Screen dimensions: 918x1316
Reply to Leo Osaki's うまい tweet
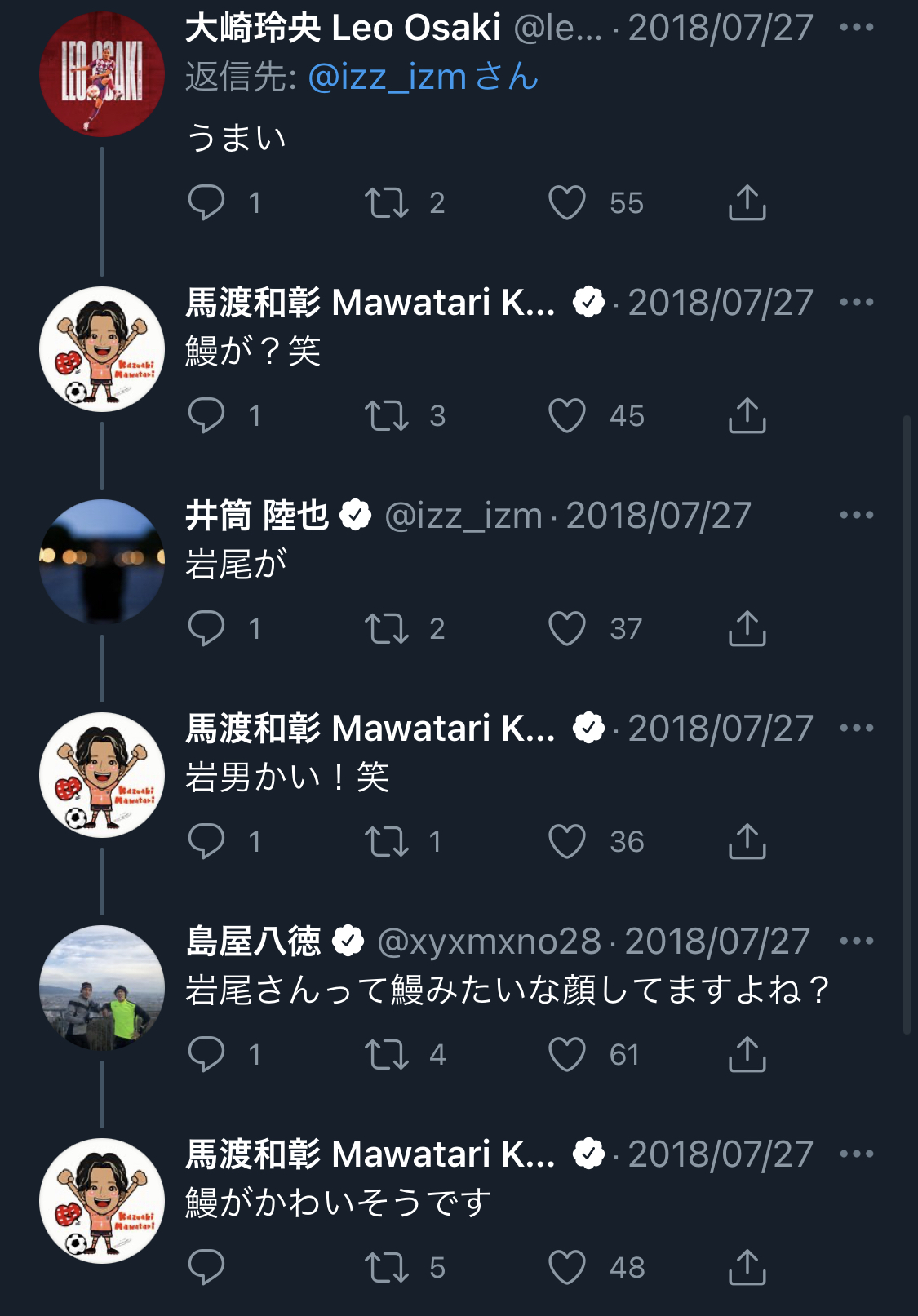206,203
